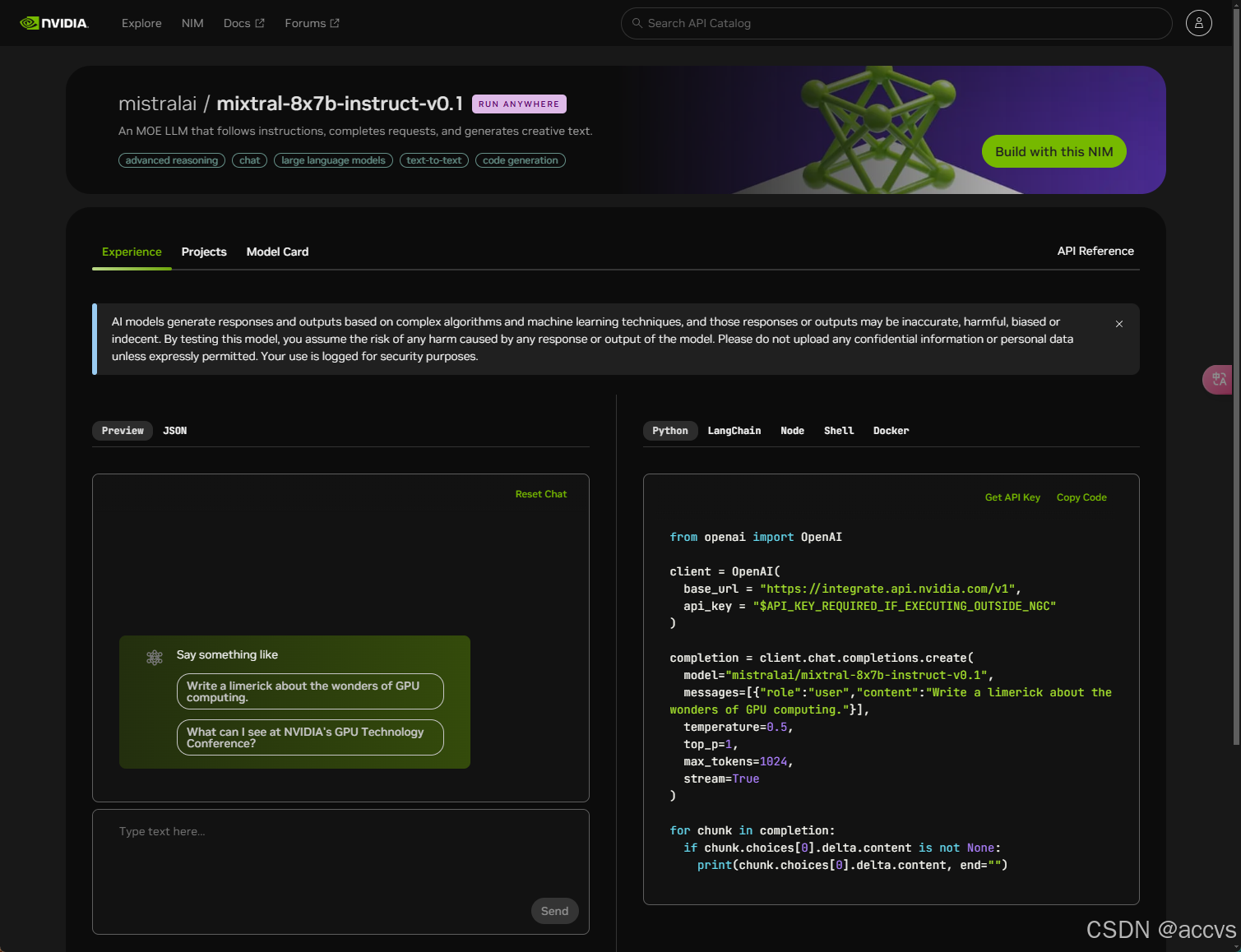This screenshot has width=1241, height=952.
Task: Show Shell code sample
Action: coord(839,431)
